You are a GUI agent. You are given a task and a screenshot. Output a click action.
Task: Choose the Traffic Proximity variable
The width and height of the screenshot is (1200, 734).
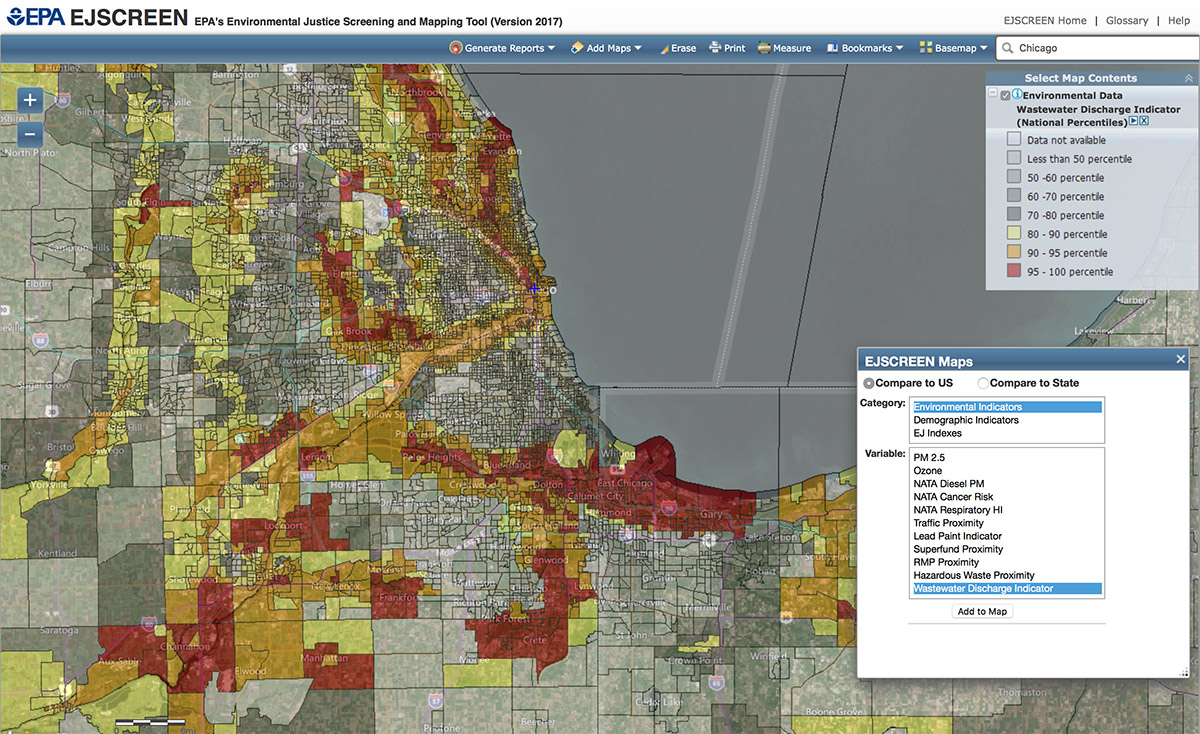pyautogui.click(x=1008, y=523)
